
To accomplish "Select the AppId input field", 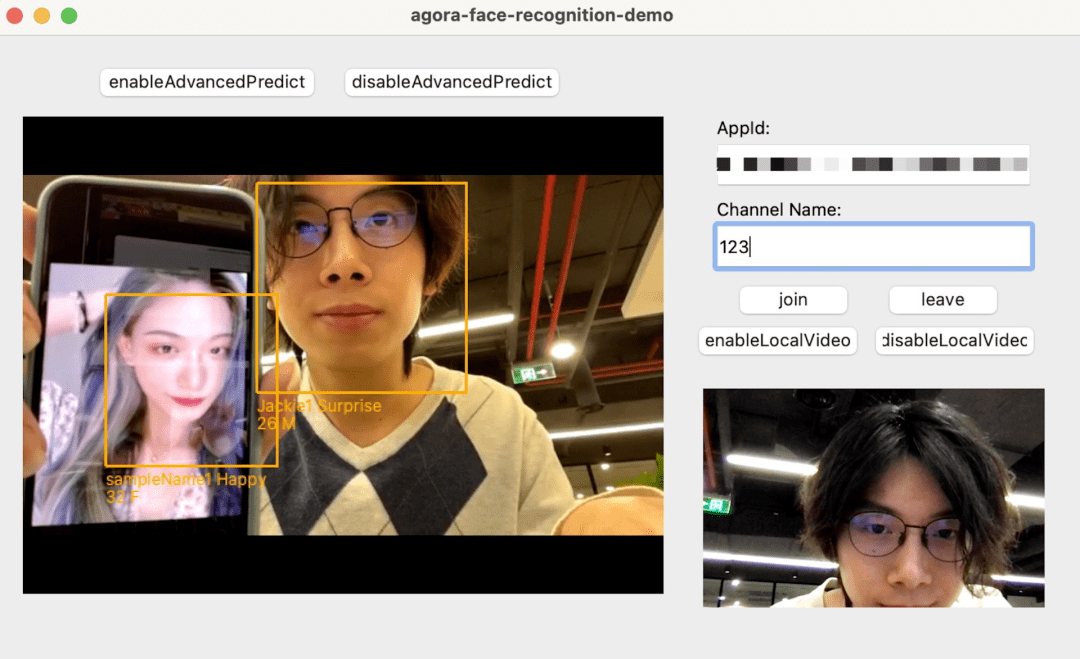I will 873,165.
